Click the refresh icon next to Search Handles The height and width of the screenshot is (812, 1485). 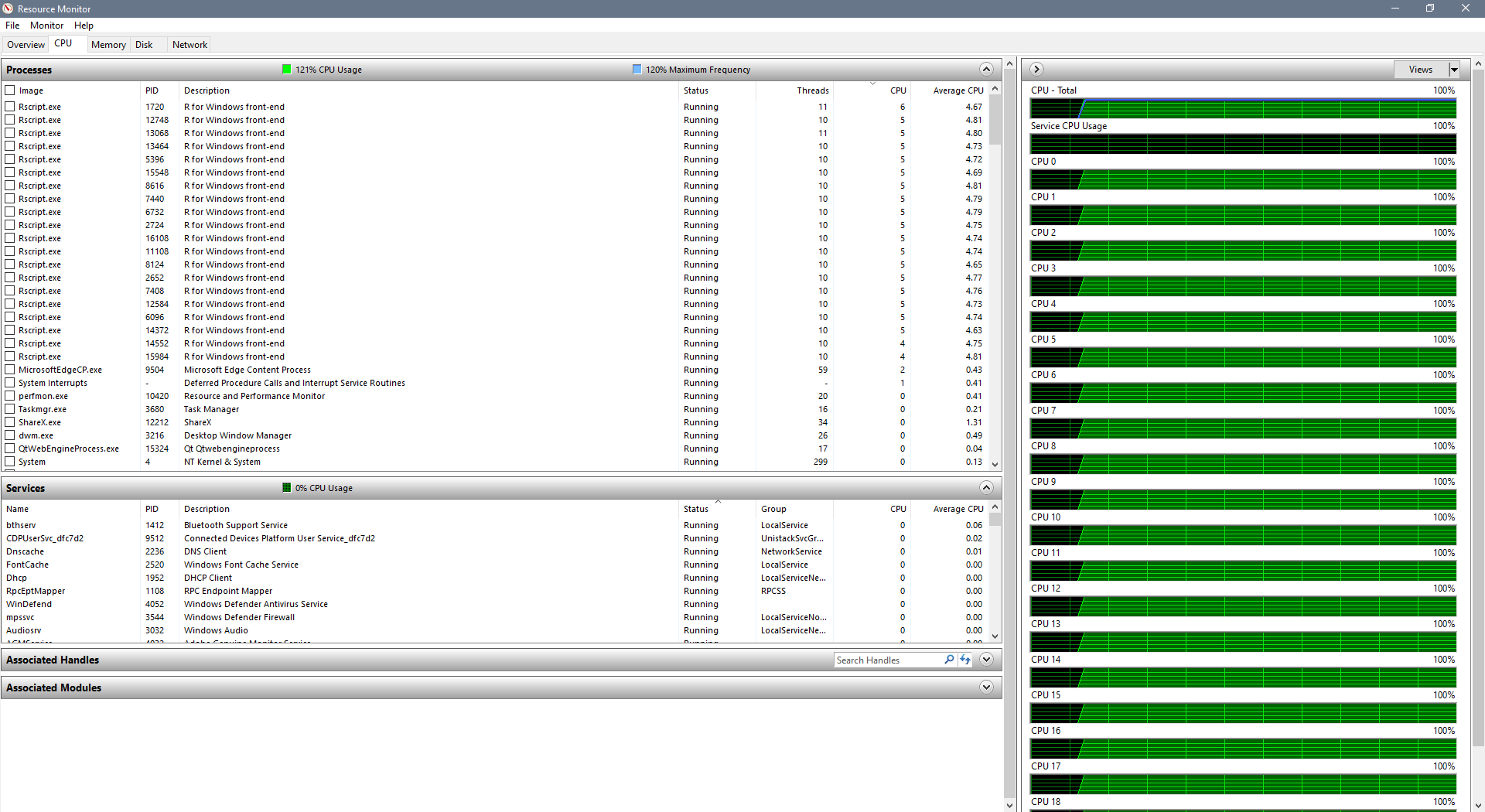[965, 660]
